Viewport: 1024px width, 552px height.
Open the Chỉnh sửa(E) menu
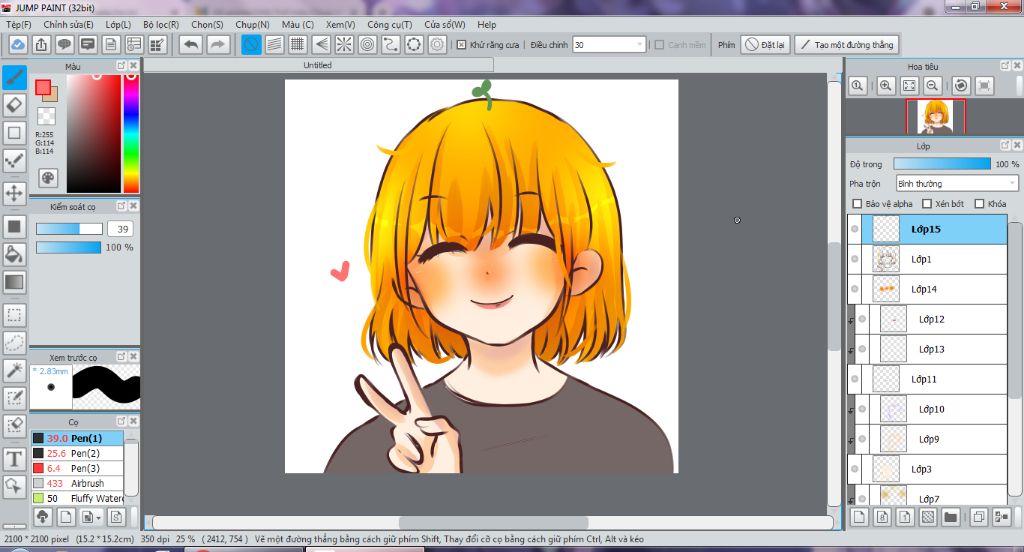click(x=69, y=24)
